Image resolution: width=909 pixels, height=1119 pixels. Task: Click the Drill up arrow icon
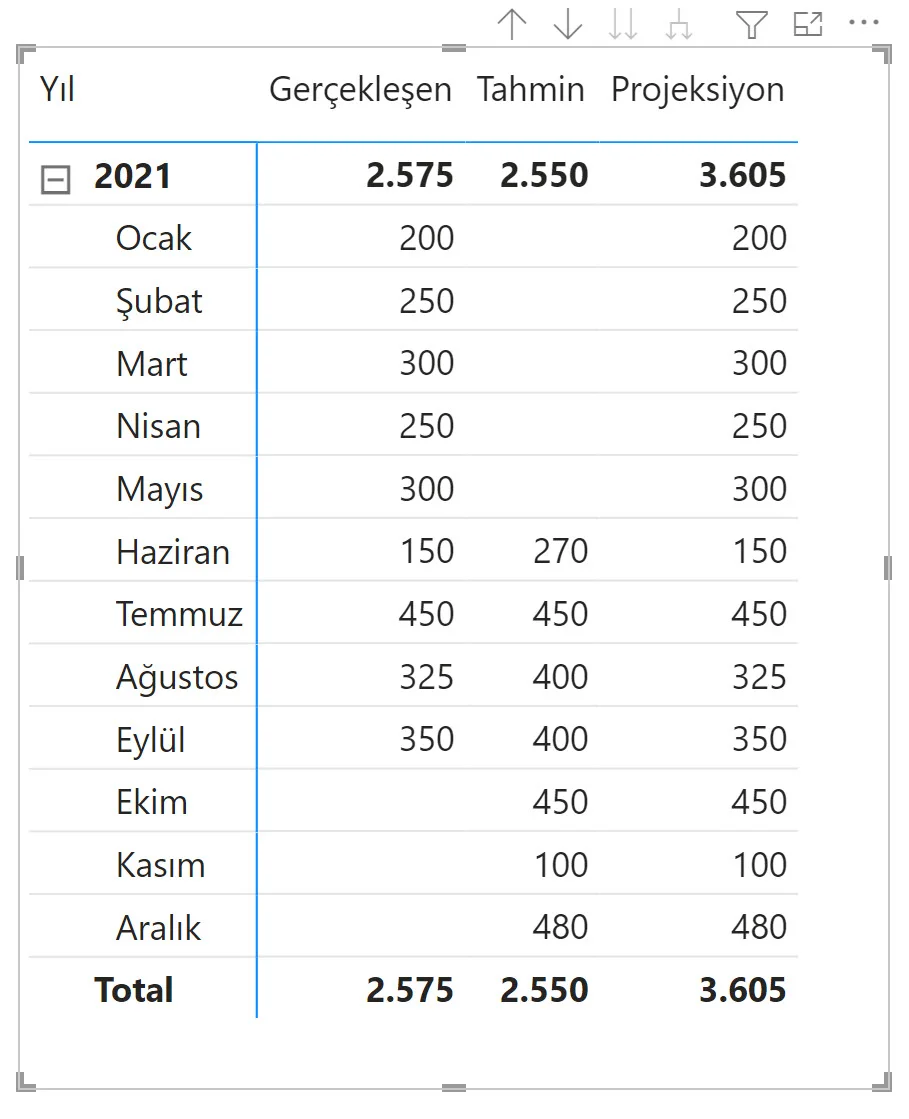512,25
